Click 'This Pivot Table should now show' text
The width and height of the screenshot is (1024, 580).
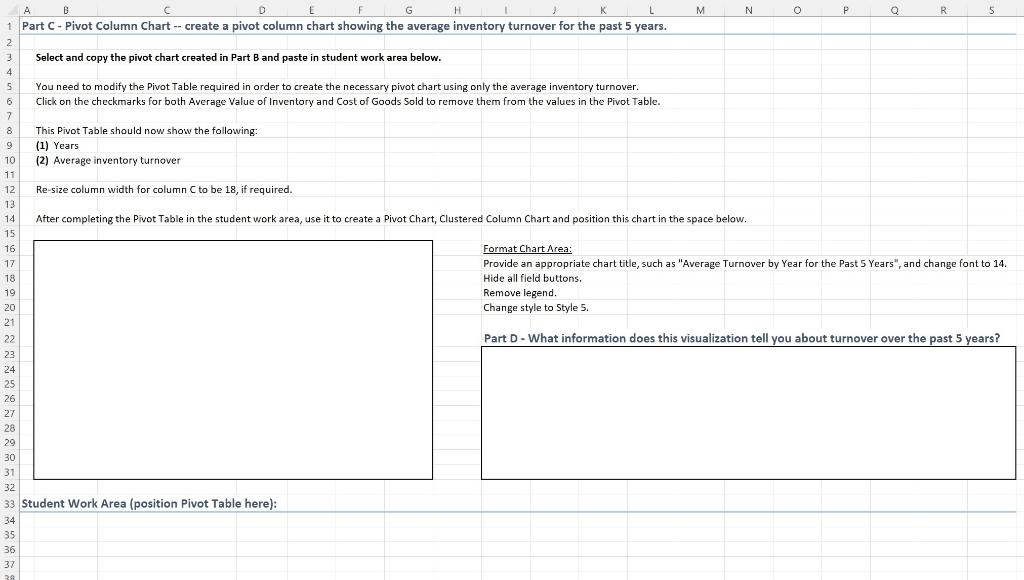pyautogui.click(x=146, y=131)
